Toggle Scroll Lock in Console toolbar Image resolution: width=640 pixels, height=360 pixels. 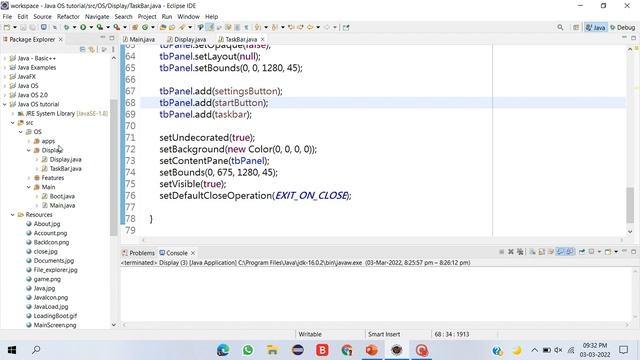542,252
